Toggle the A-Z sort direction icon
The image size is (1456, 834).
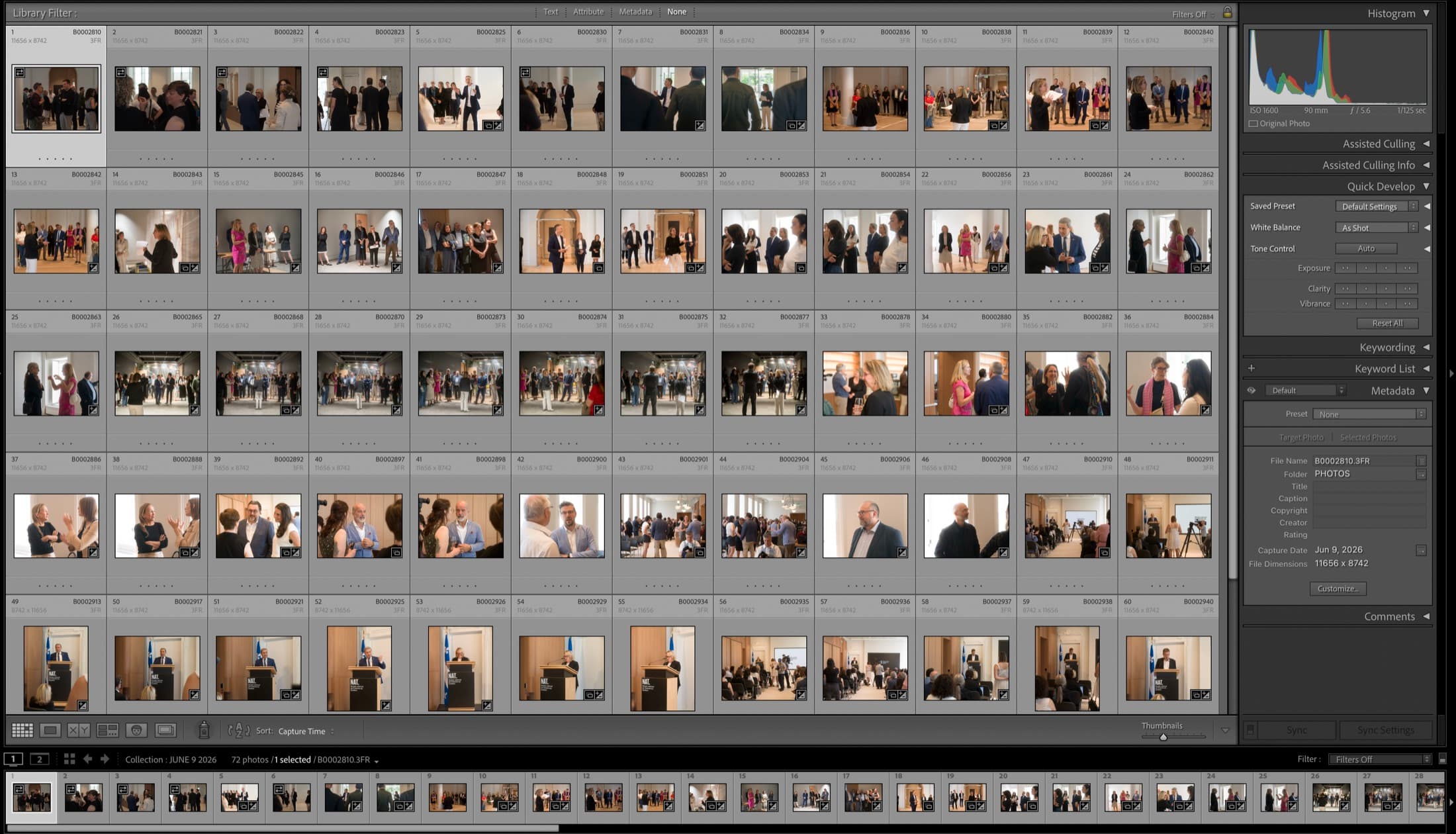[x=239, y=730]
